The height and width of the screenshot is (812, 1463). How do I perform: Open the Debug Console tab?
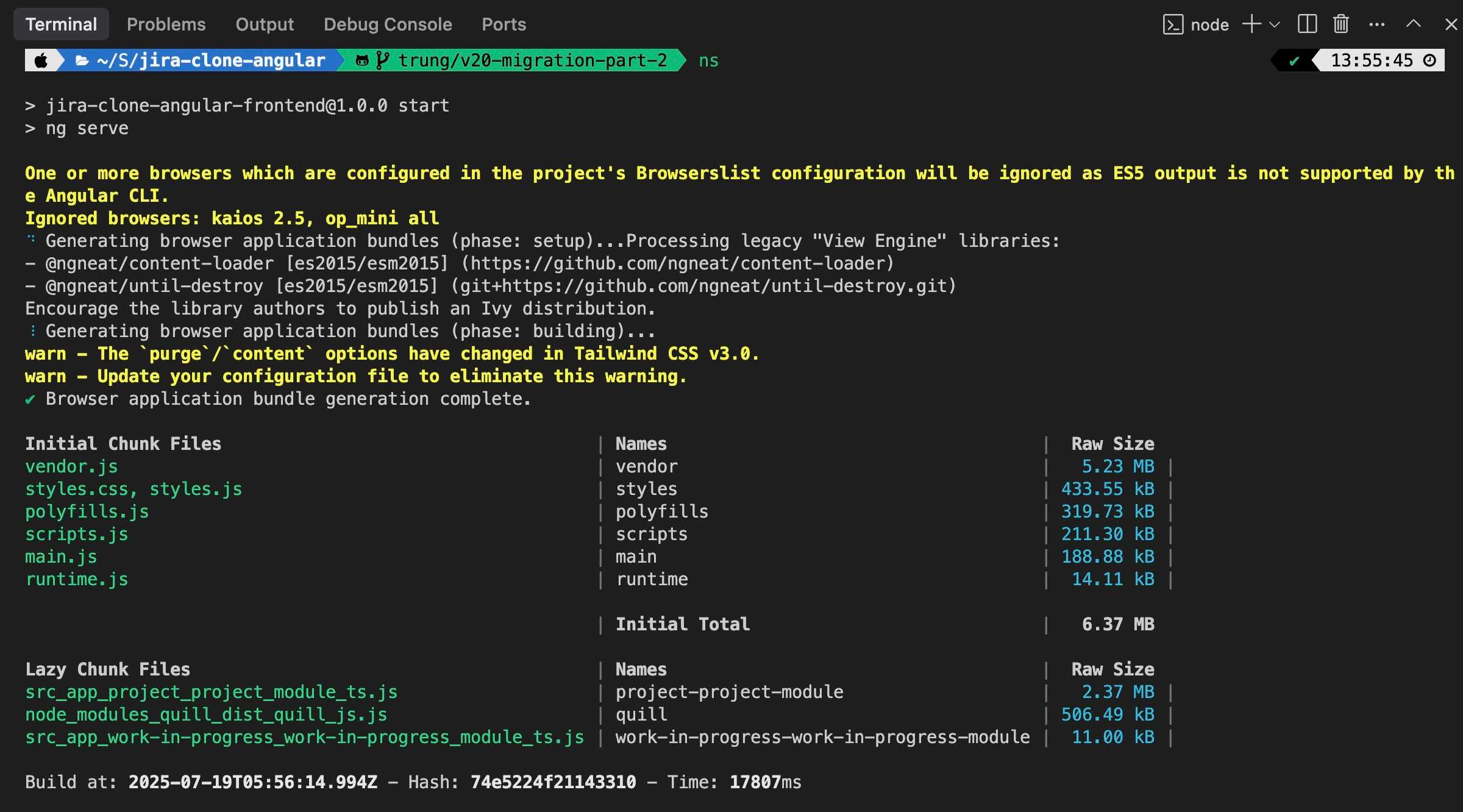click(x=388, y=24)
